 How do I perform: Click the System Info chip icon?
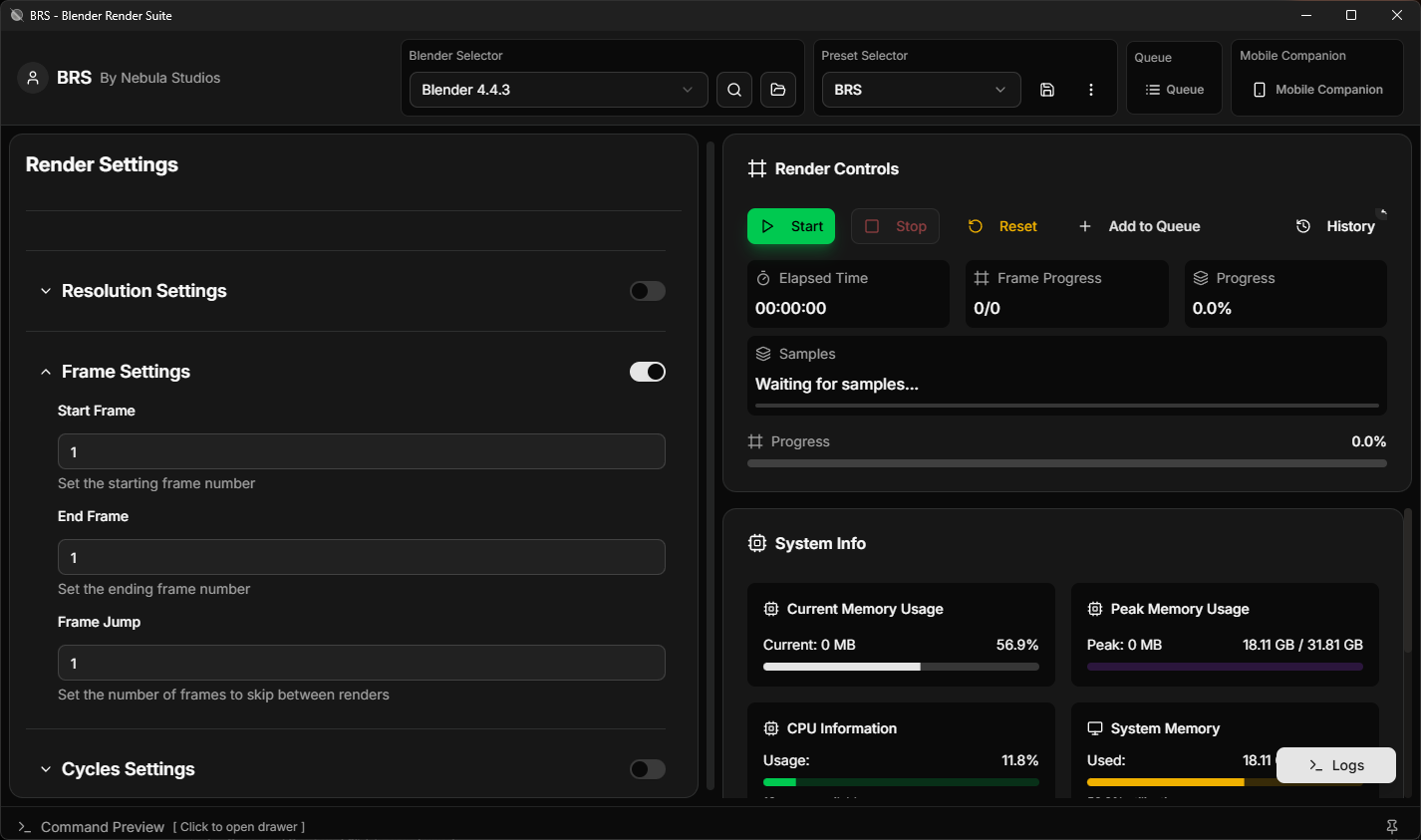point(757,543)
